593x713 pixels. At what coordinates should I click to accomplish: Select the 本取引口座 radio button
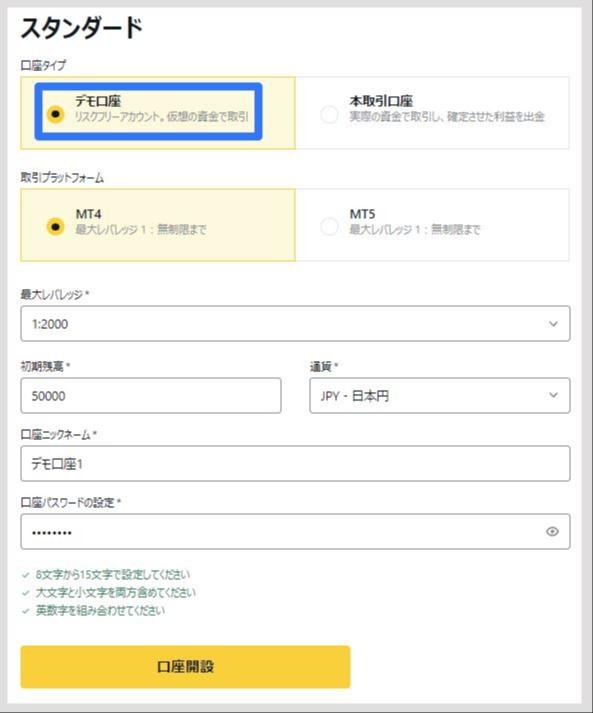[x=329, y=114]
